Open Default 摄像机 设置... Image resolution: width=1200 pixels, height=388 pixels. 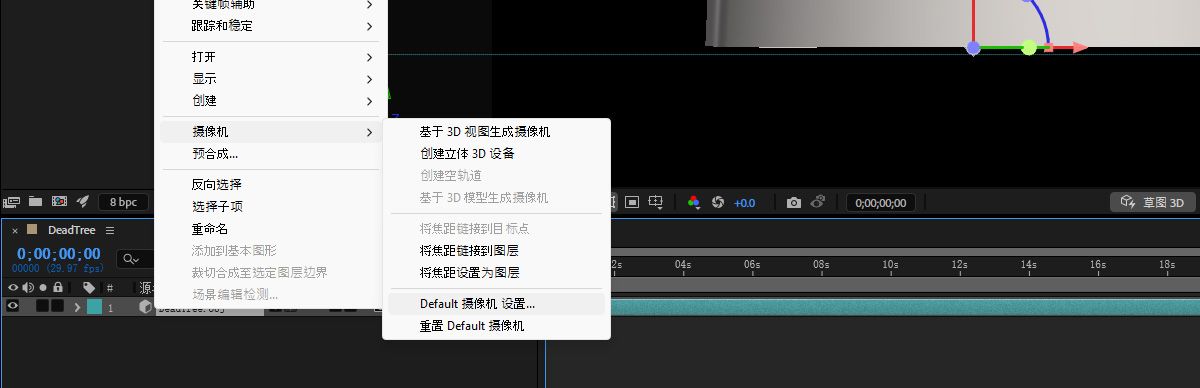tap(496, 303)
